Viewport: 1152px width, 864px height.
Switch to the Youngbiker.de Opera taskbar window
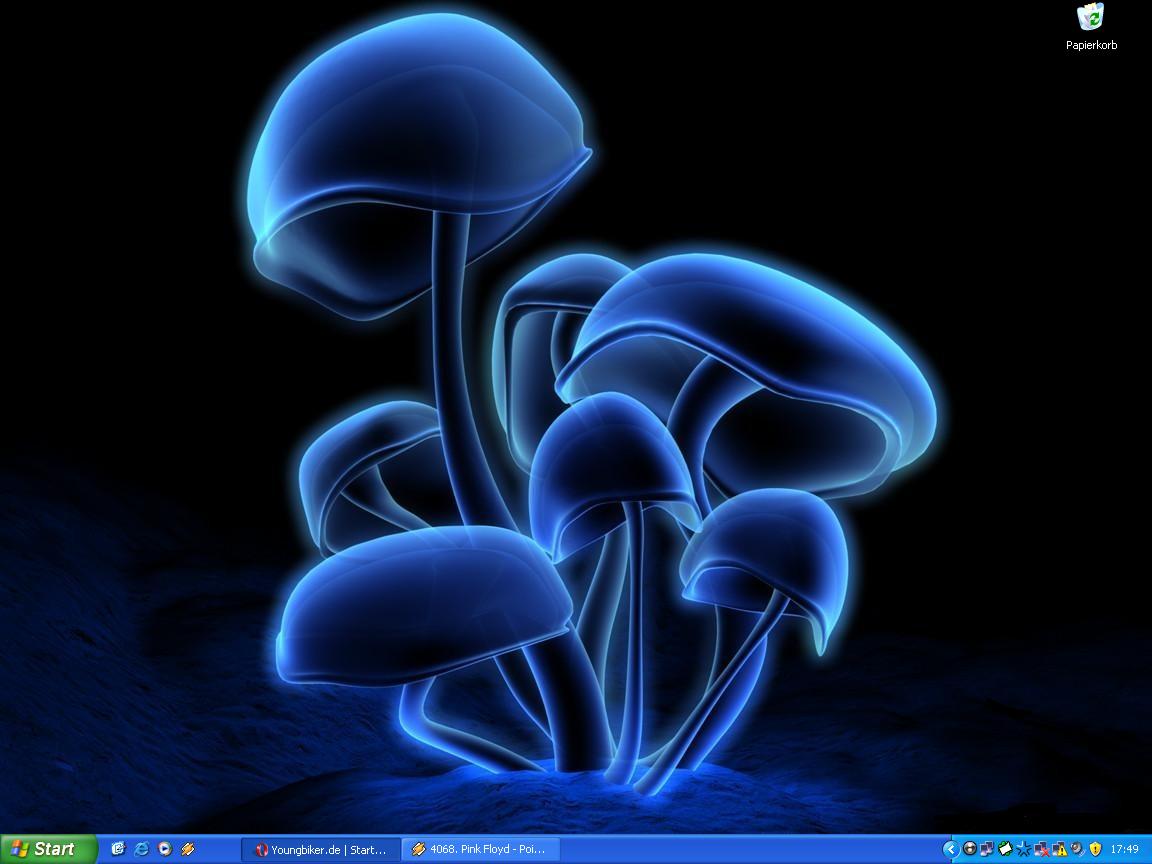click(x=321, y=849)
